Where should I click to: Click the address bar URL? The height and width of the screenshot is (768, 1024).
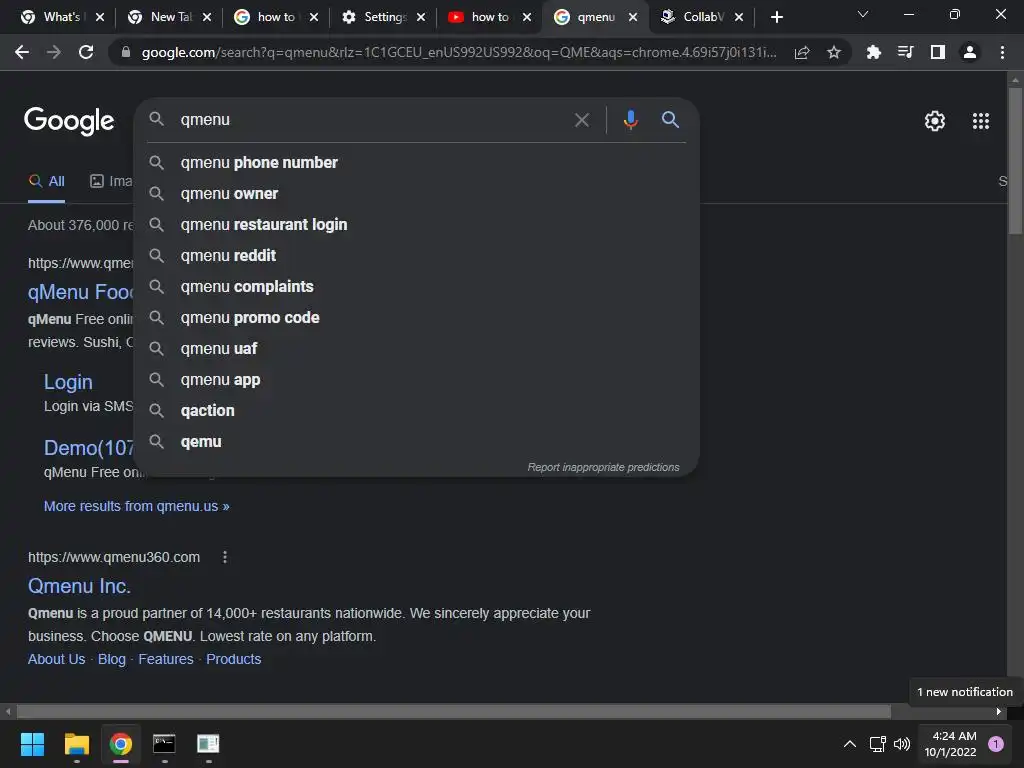click(458, 52)
